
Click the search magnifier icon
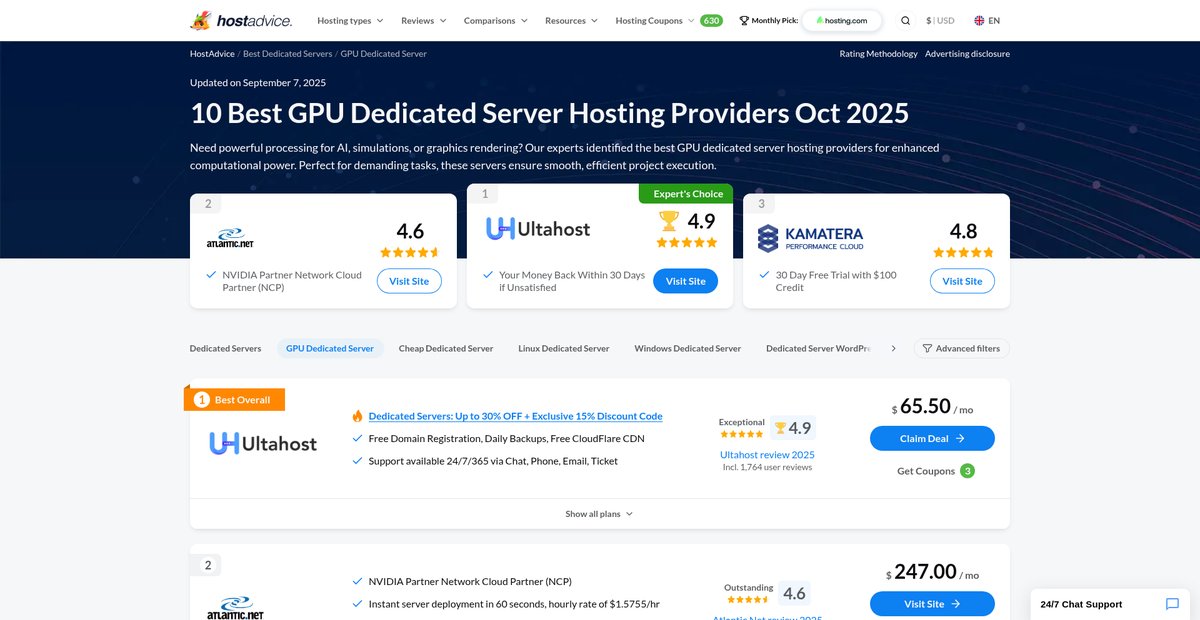[905, 20]
